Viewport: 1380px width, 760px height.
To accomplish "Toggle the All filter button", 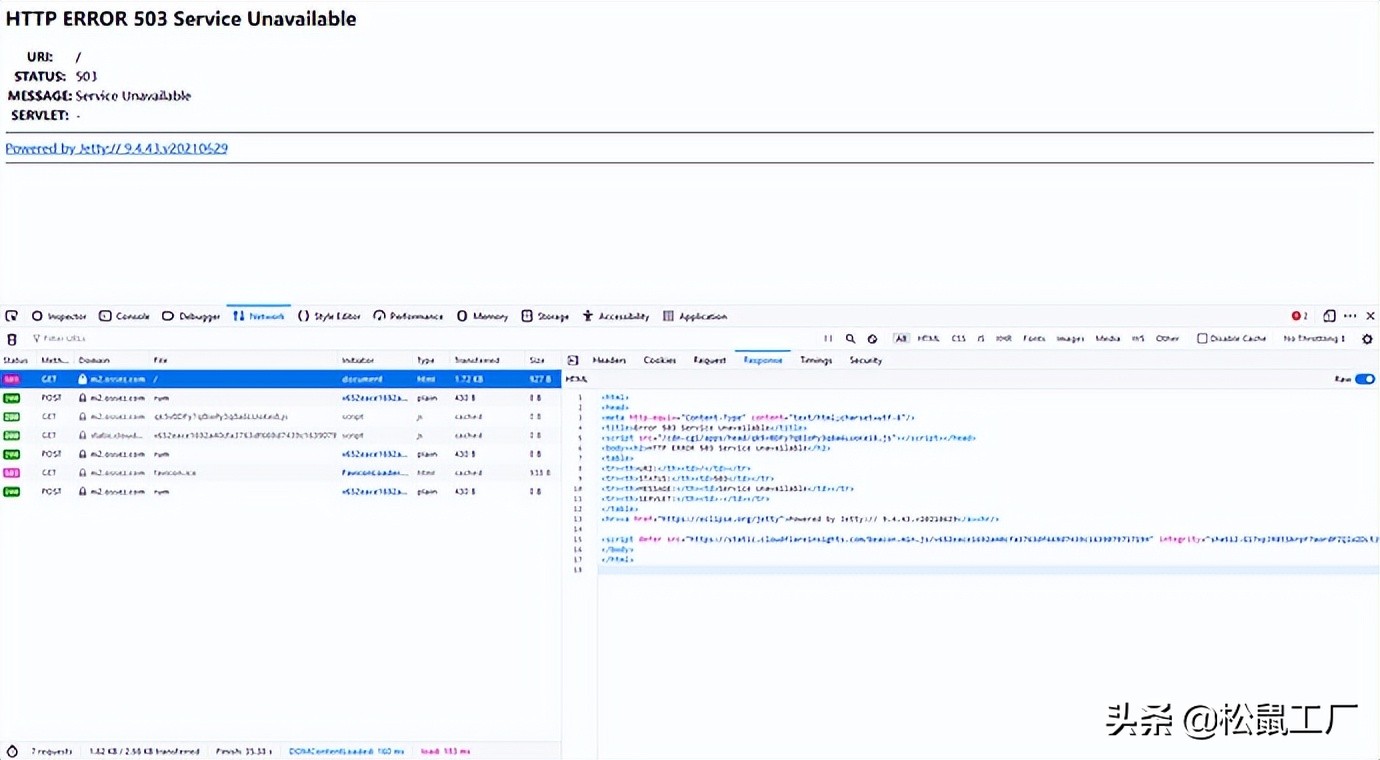I will [901, 339].
